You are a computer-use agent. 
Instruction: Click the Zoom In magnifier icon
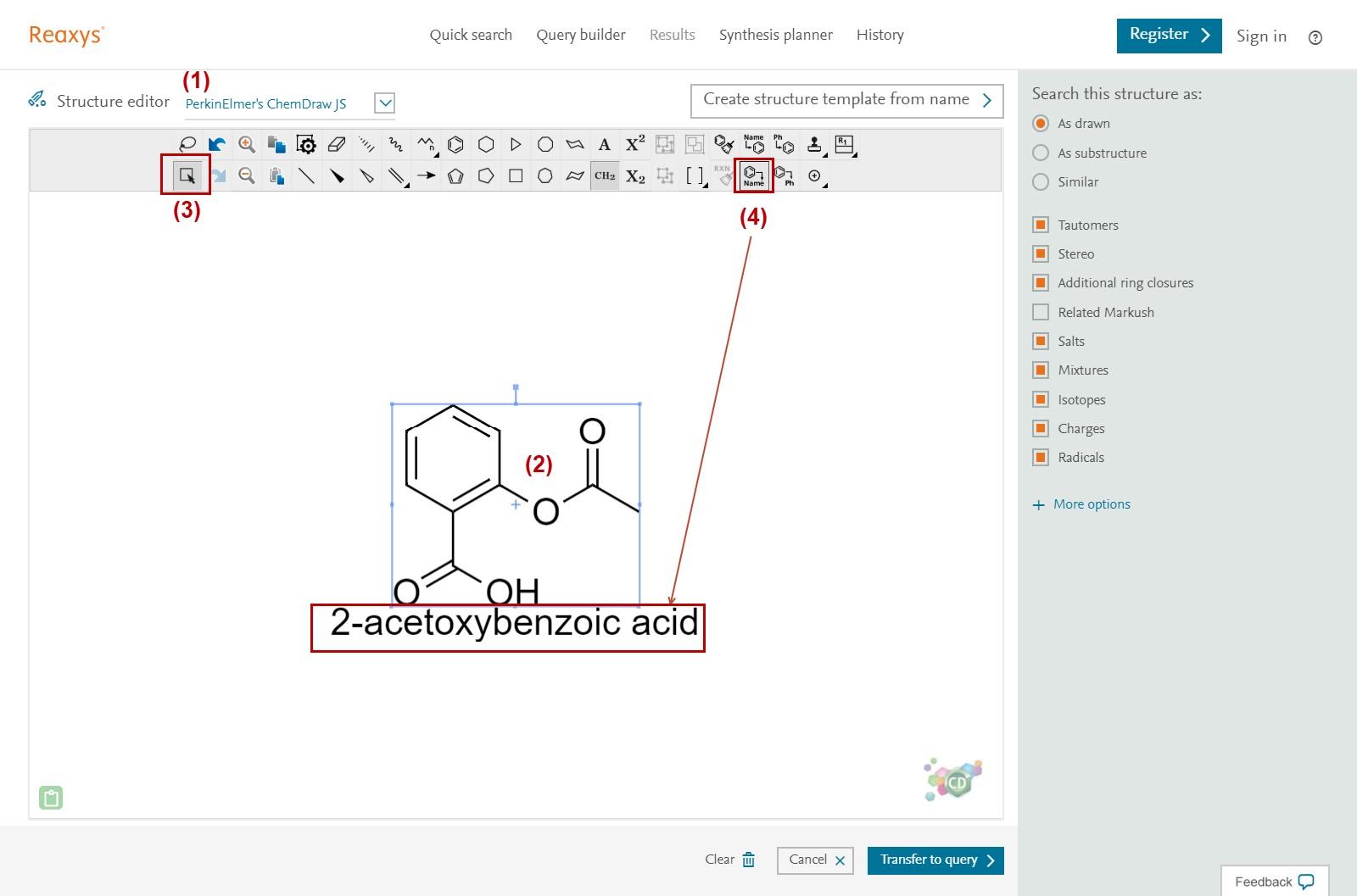247,144
